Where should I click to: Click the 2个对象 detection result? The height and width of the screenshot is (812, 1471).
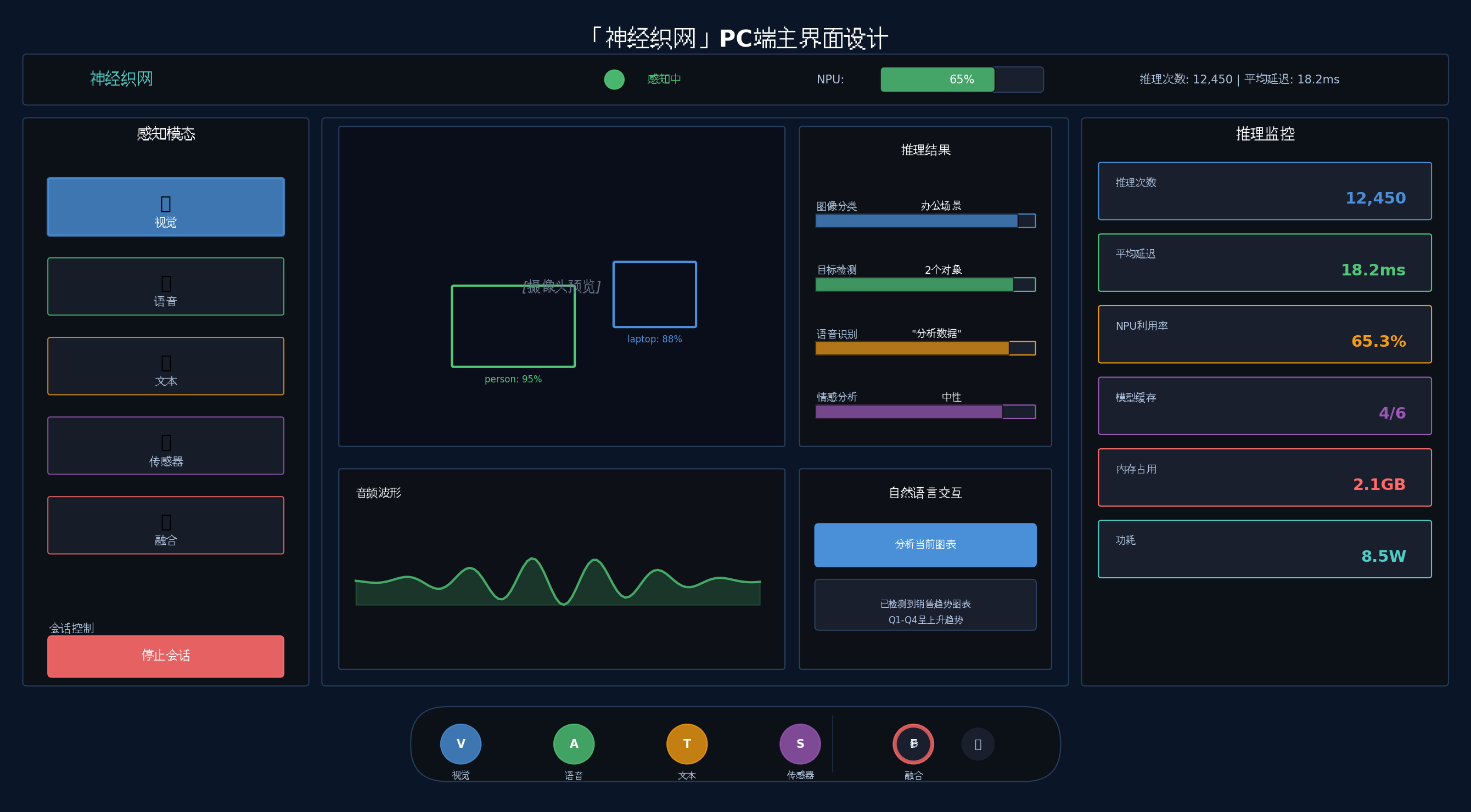point(944,269)
